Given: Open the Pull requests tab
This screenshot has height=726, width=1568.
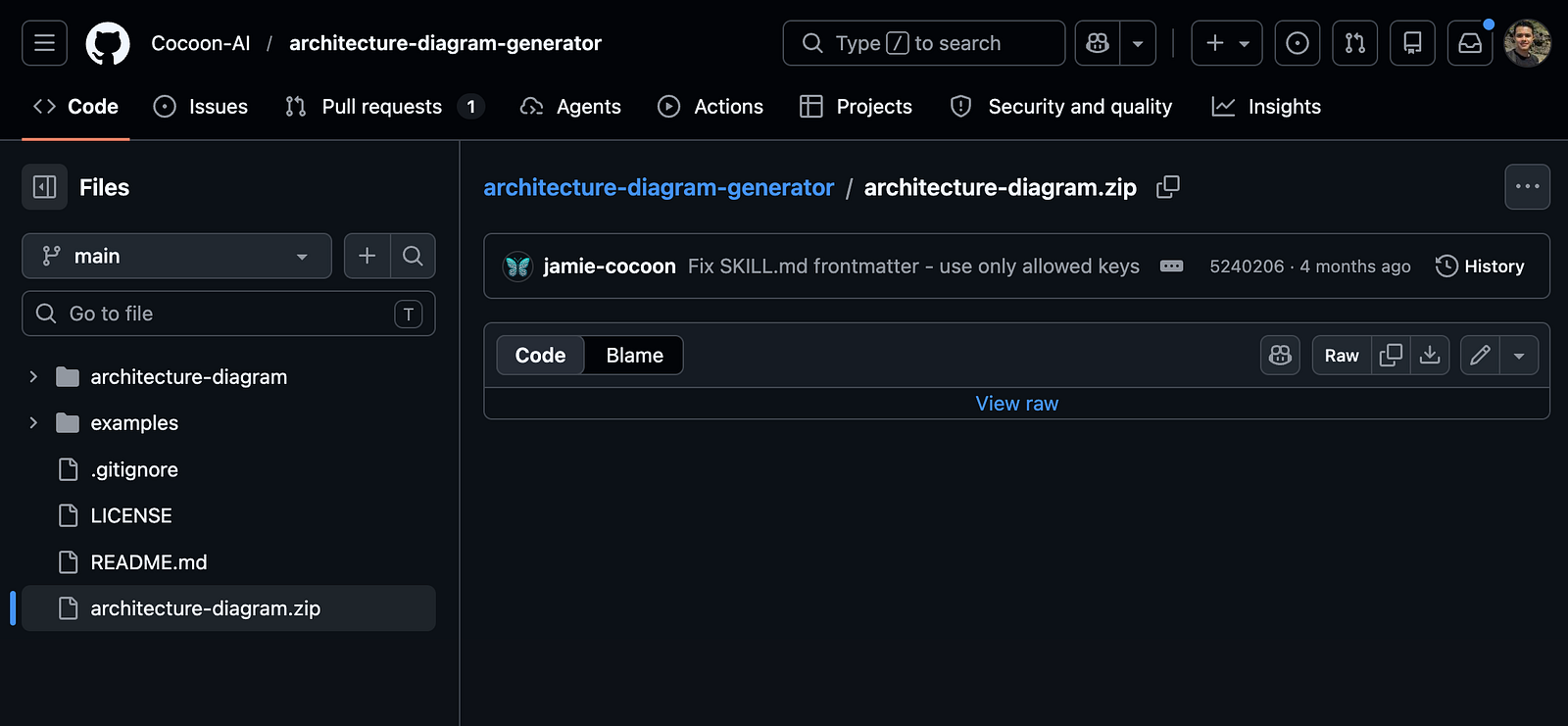Looking at the screenshot, I should (384, 107).
